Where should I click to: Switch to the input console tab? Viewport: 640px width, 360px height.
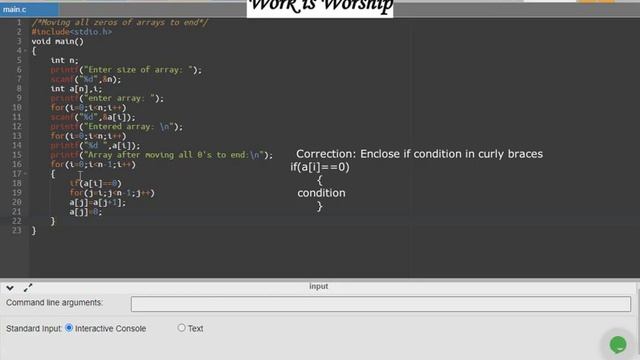click(x=318, y=287)
